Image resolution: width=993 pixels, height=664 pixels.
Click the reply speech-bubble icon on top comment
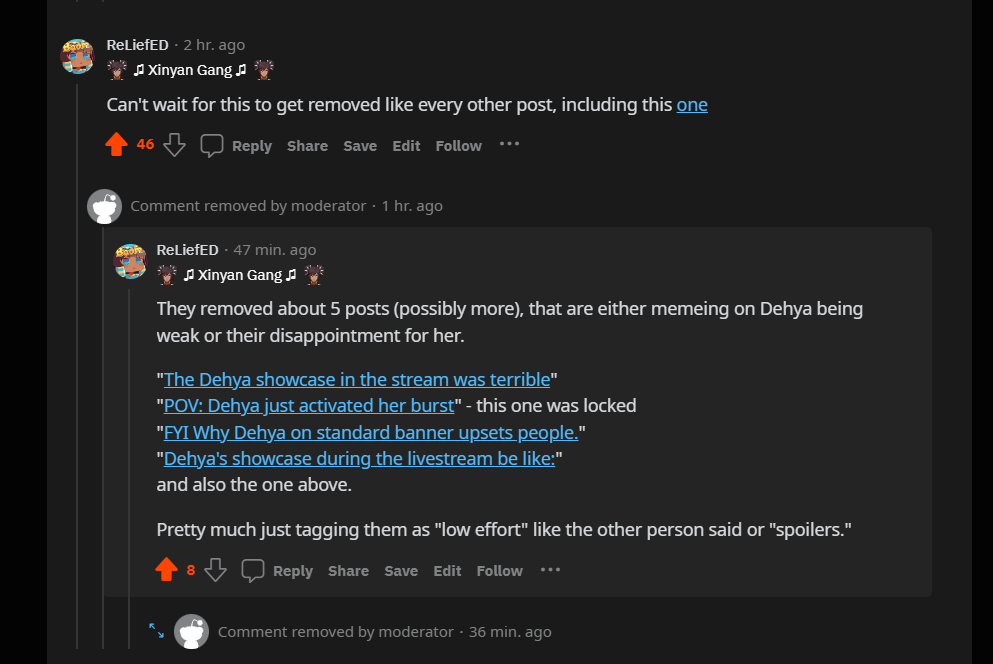click(x=211, y=145)
